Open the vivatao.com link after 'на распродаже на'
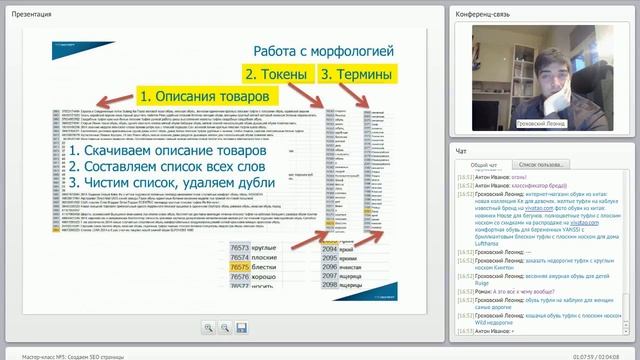 [584, 223]
